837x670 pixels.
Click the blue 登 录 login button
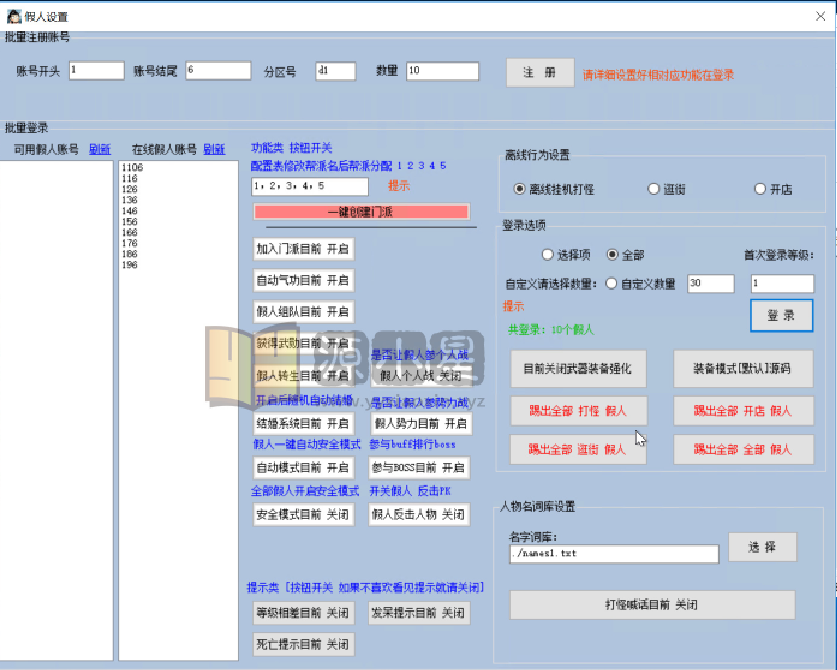coord(780,315)
